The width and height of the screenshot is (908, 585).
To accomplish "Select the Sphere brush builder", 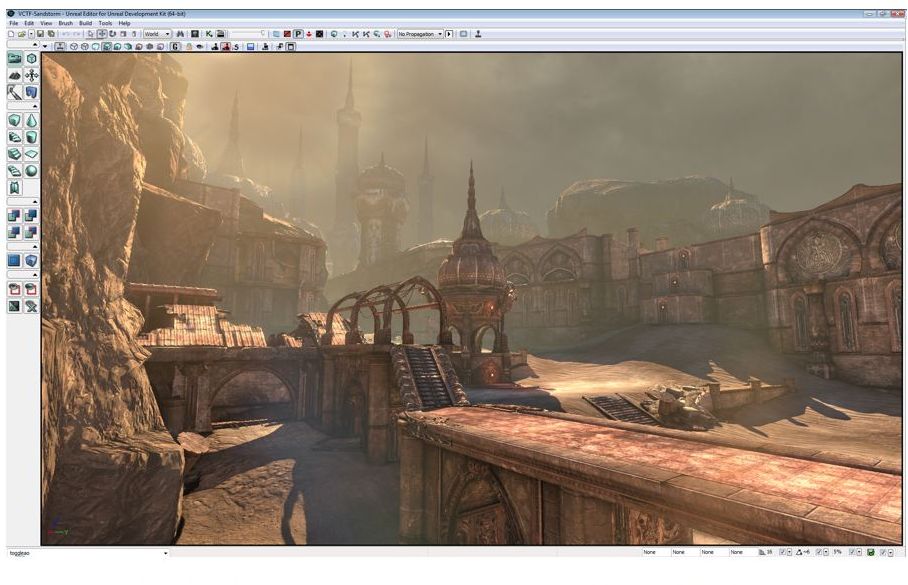I will 31,171.
